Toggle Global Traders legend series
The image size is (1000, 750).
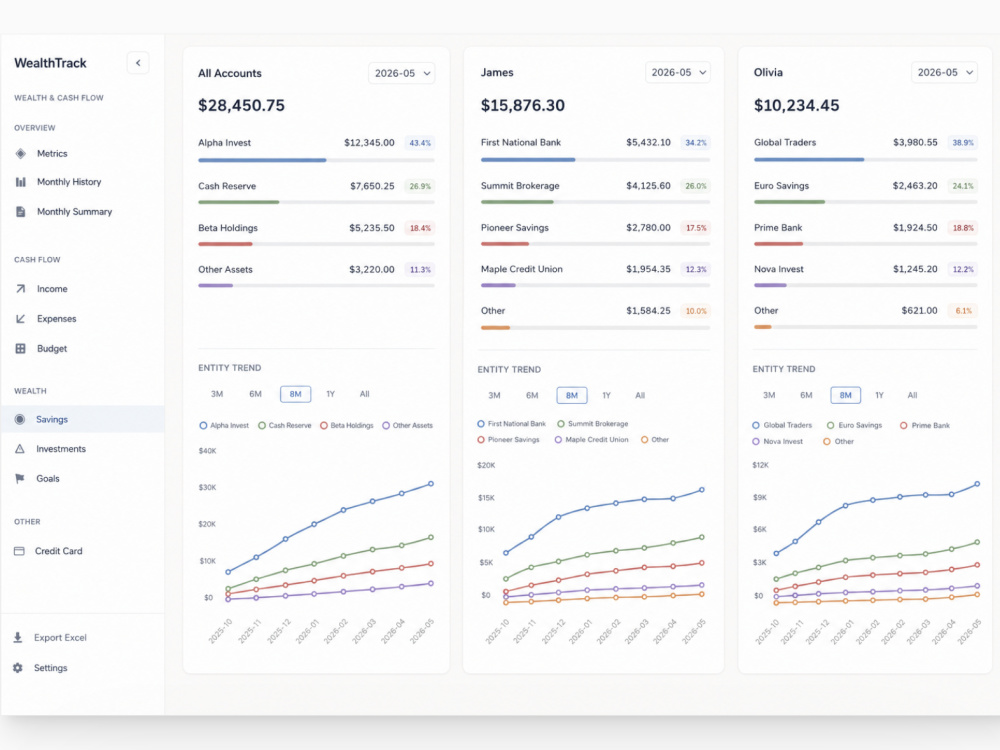click(782, 425)
